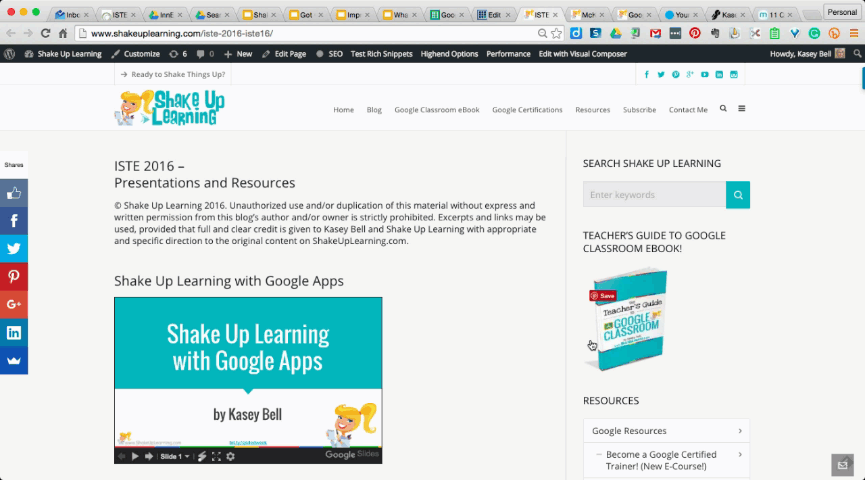
Task: Open the Performance admin bar item
Action: click(508, 54)
